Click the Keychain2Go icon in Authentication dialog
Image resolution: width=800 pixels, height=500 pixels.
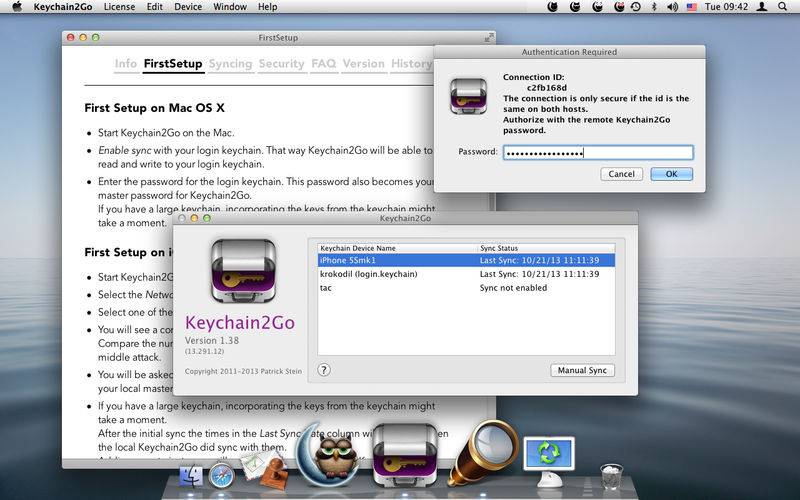pos(468,96)
